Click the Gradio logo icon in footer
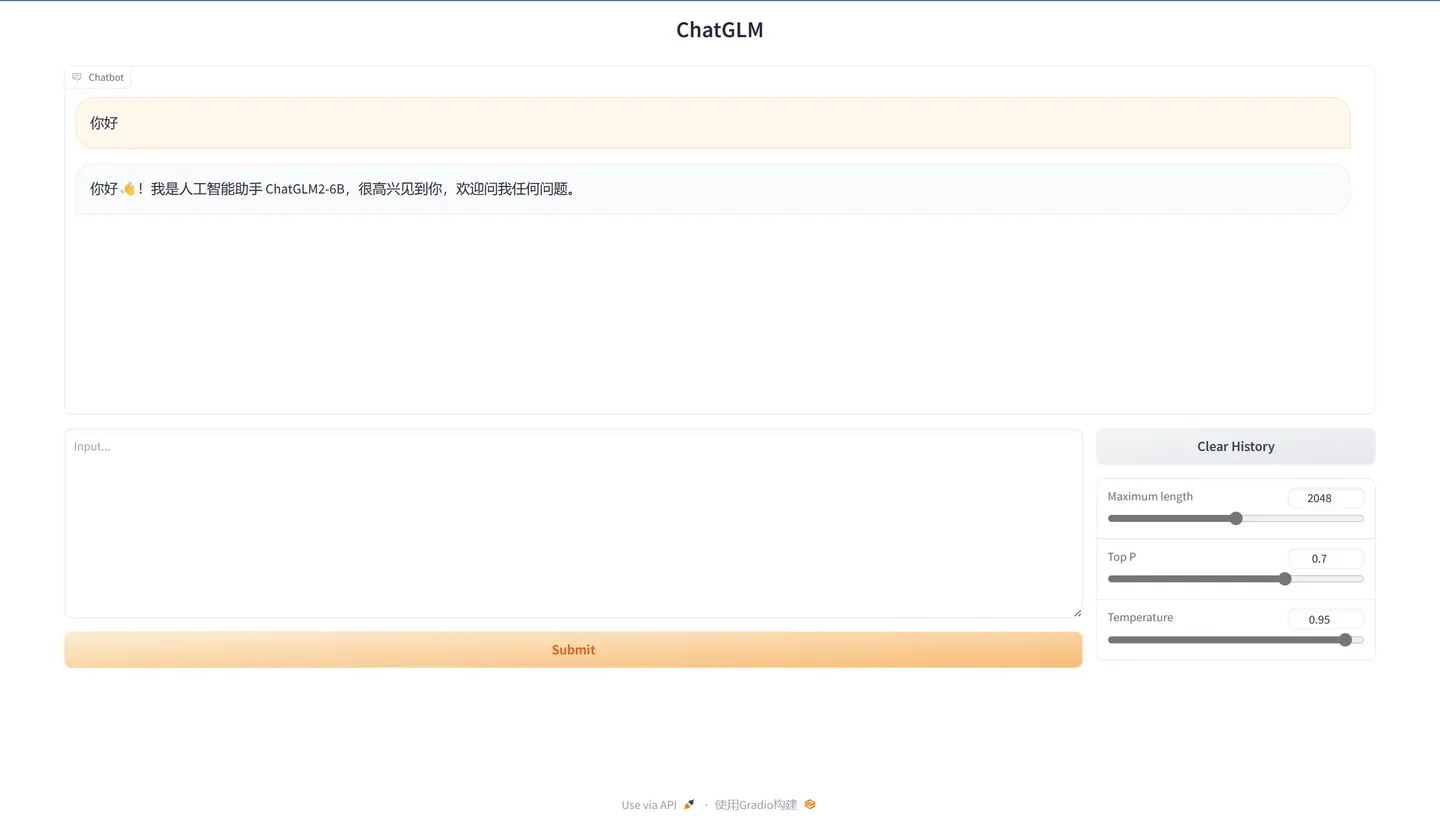The height and width of the screenshot is (827, 1440). 810,805
